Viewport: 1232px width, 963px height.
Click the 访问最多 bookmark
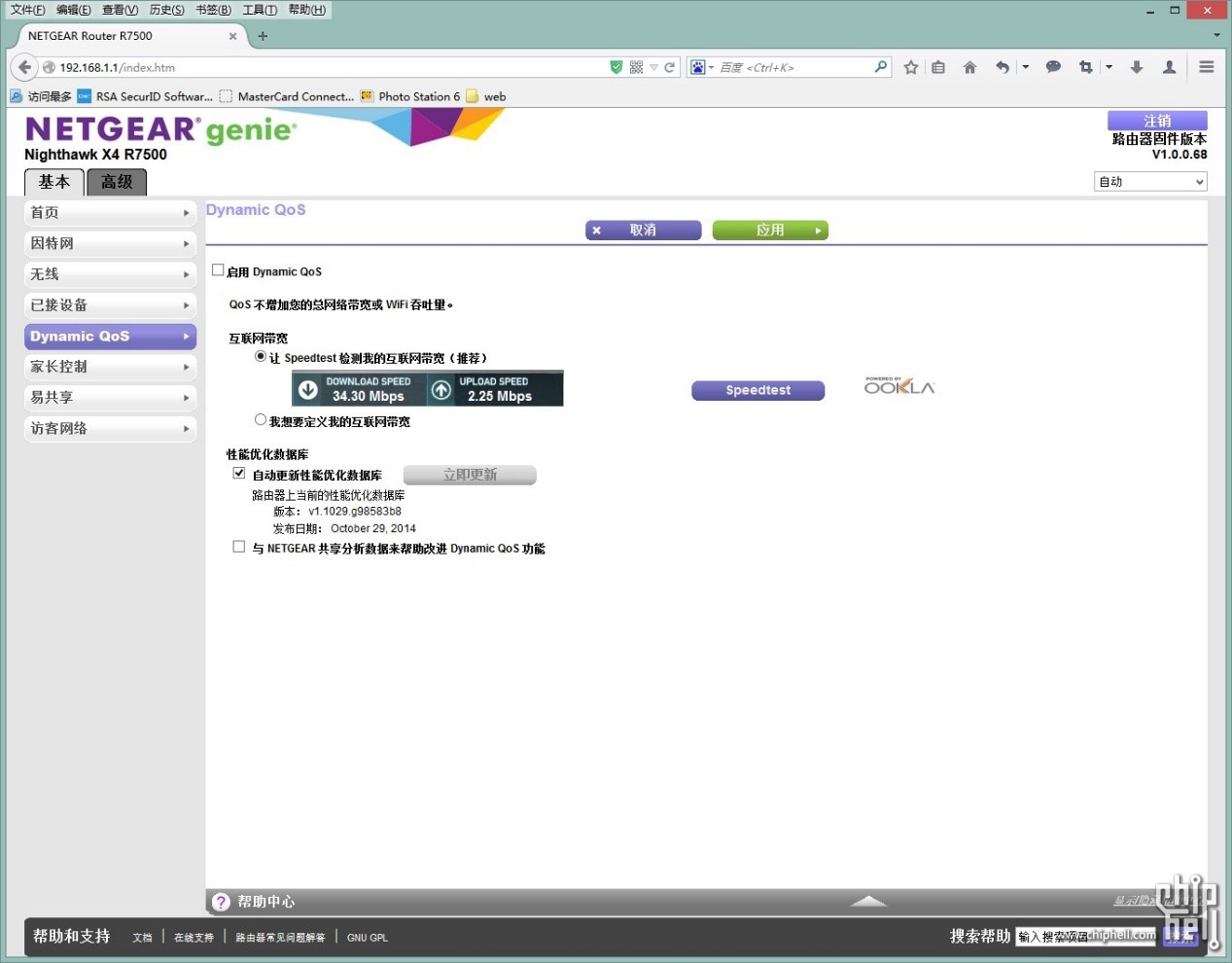[x=41, y=96]
